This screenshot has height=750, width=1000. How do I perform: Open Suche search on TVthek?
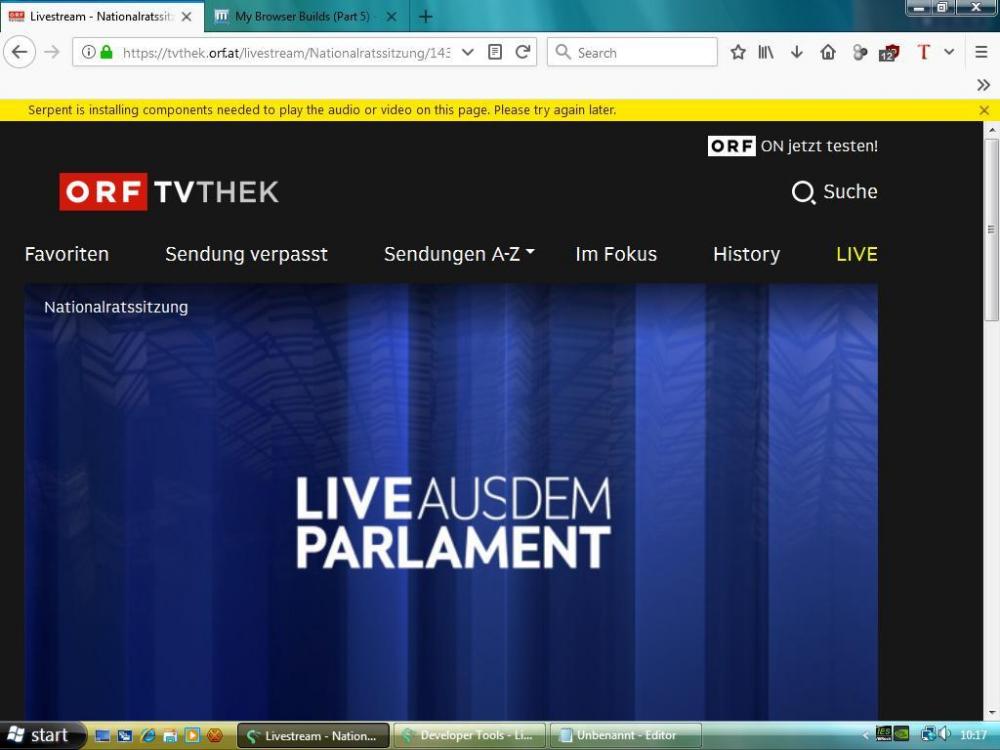pyautogui.click(x=834, y=191)
